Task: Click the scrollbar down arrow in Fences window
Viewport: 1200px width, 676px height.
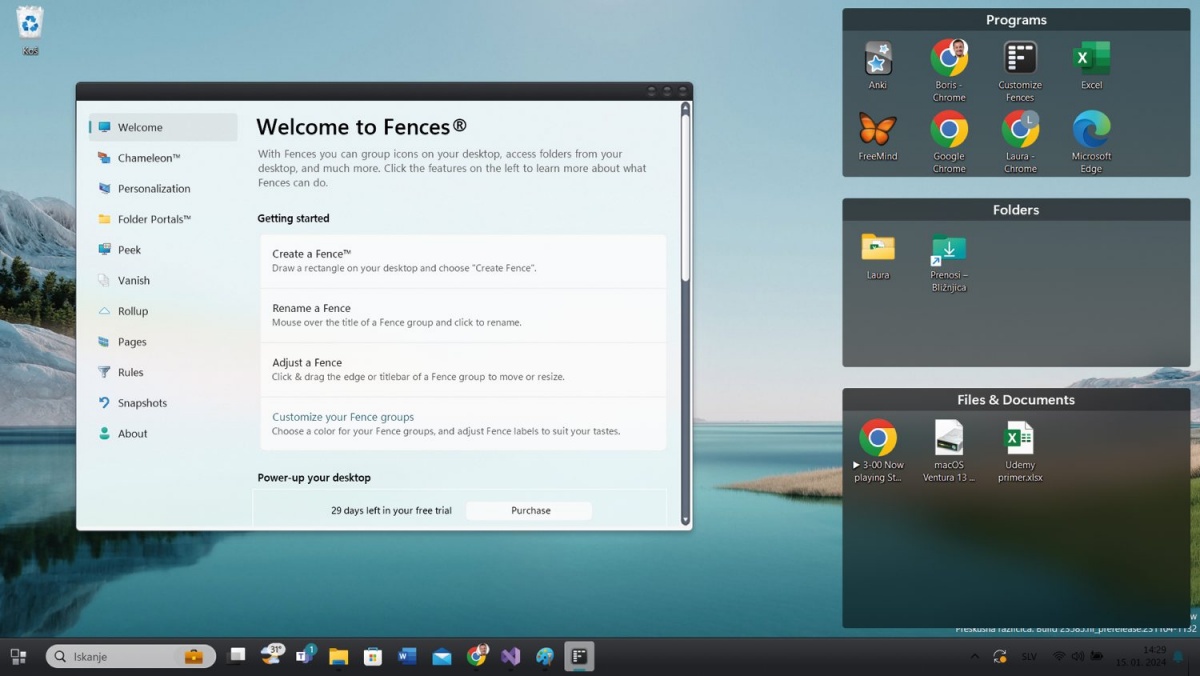Action: click(685, 520)
